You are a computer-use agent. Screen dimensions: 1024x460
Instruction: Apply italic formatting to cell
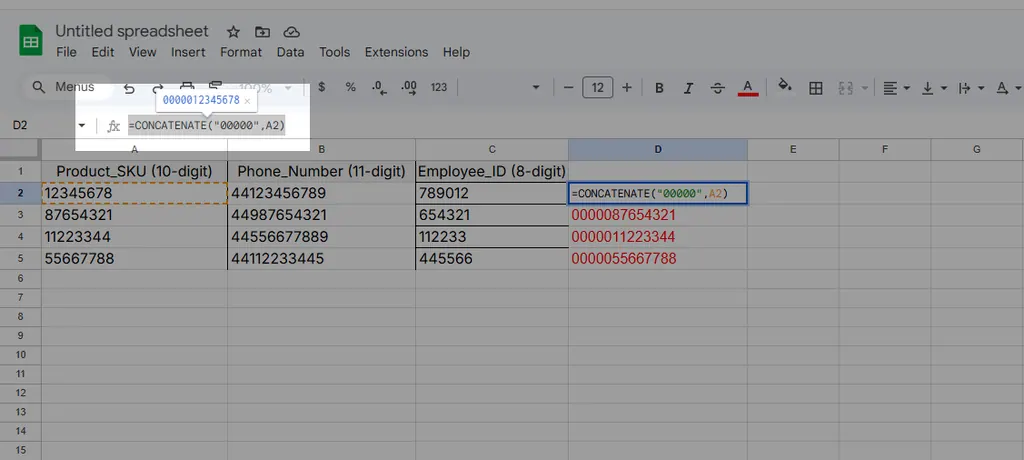pos(688,88)
